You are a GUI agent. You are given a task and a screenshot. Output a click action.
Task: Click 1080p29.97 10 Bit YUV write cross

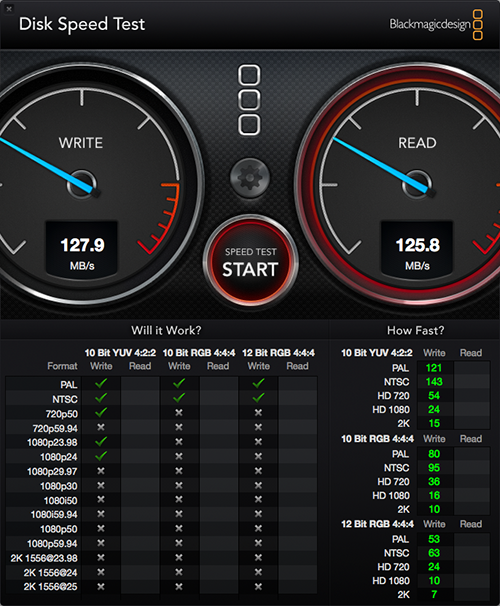pos(101,471)
